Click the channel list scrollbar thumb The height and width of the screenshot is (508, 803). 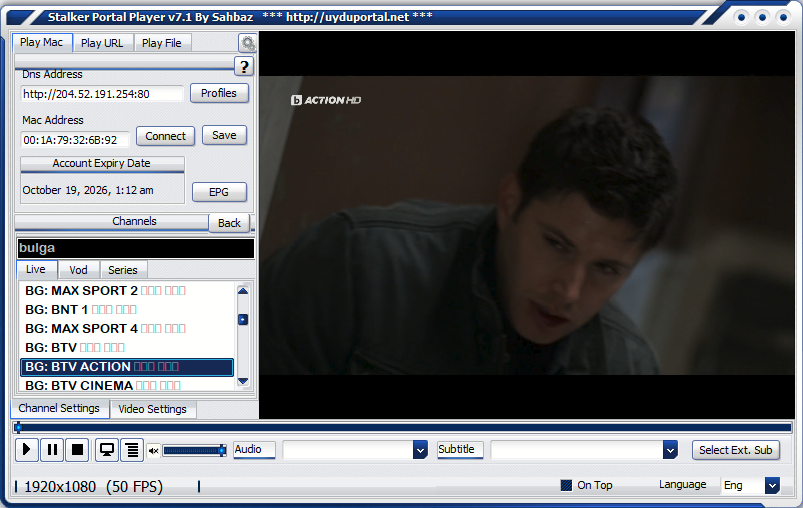(243, 320)
